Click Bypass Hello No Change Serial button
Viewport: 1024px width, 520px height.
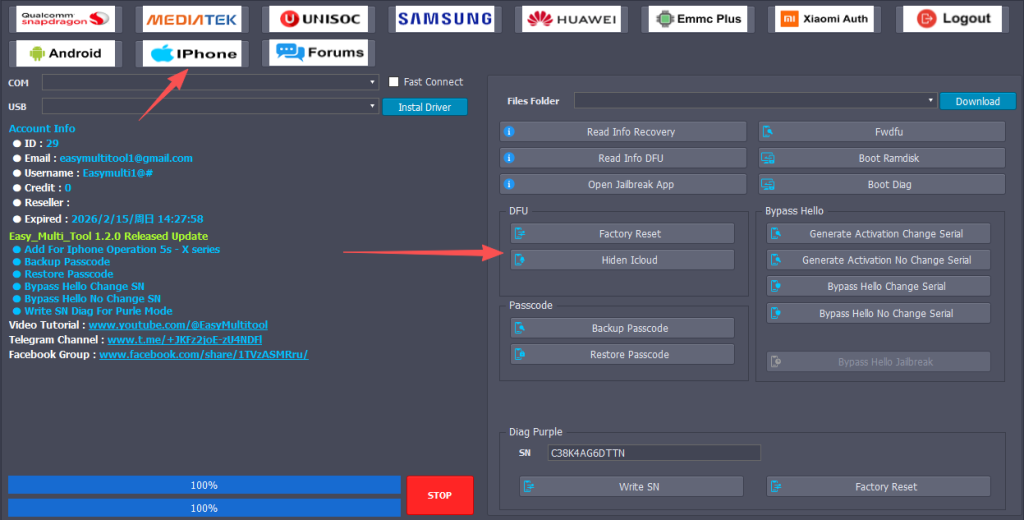tap(878, 313)
